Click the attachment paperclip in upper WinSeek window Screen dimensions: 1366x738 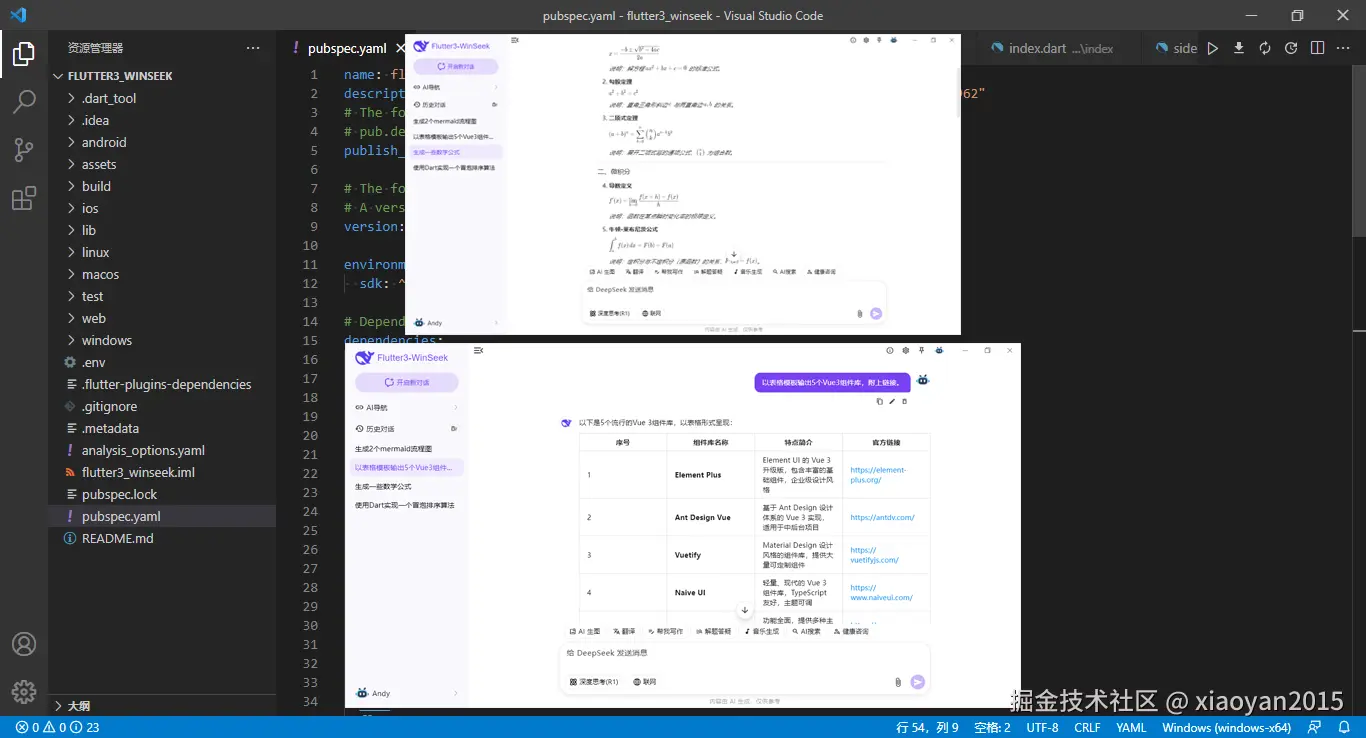tap(860, 313)
